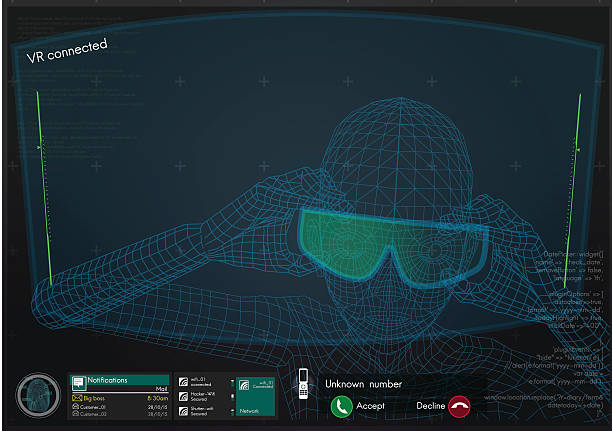The height and width of the screenshot is (431, 612).
Task: Click the Customer_02 sender name
Action: [x=93, y=414]
